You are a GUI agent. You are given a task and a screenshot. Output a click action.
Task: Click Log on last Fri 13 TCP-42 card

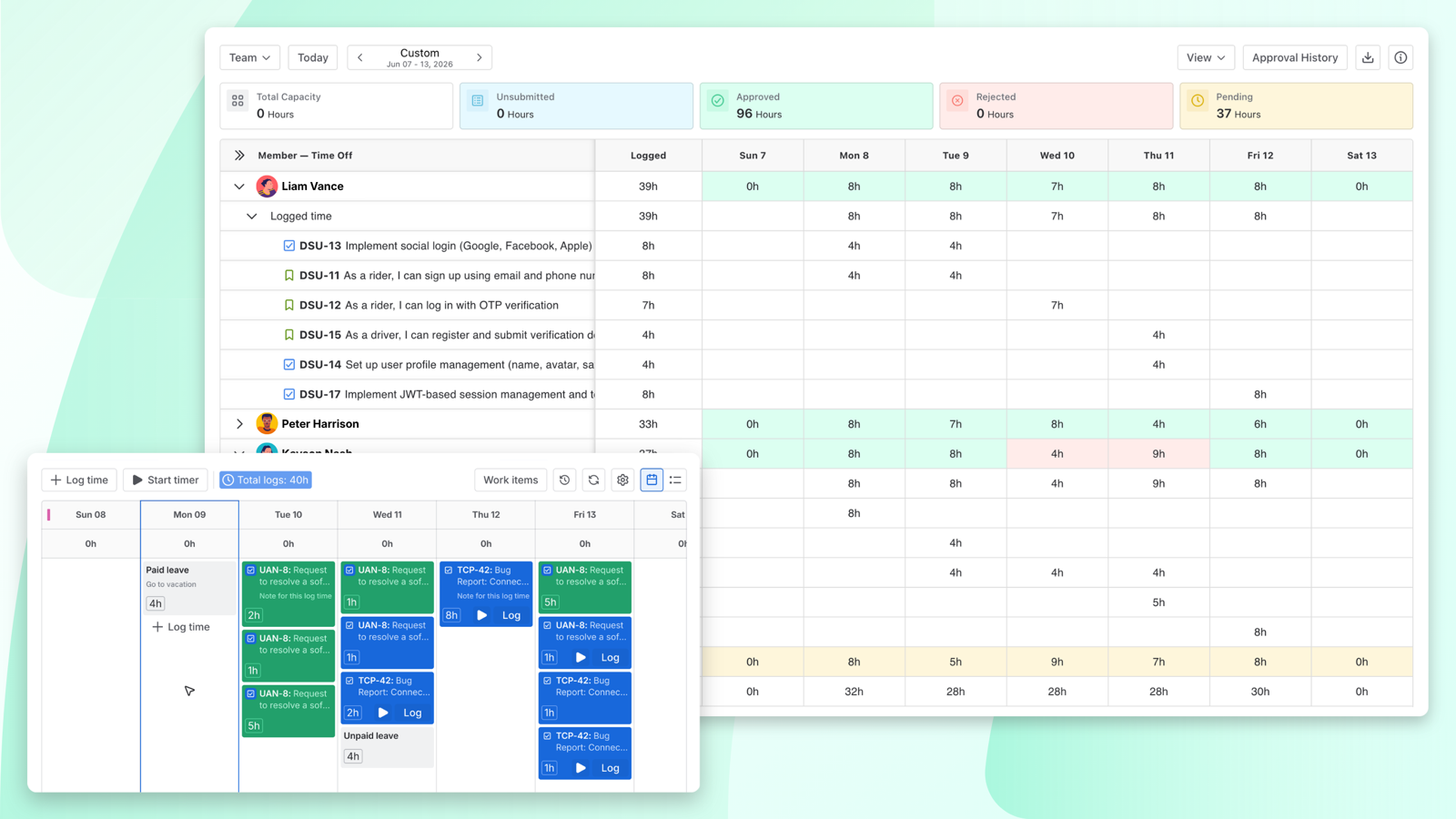pos(610,768)
